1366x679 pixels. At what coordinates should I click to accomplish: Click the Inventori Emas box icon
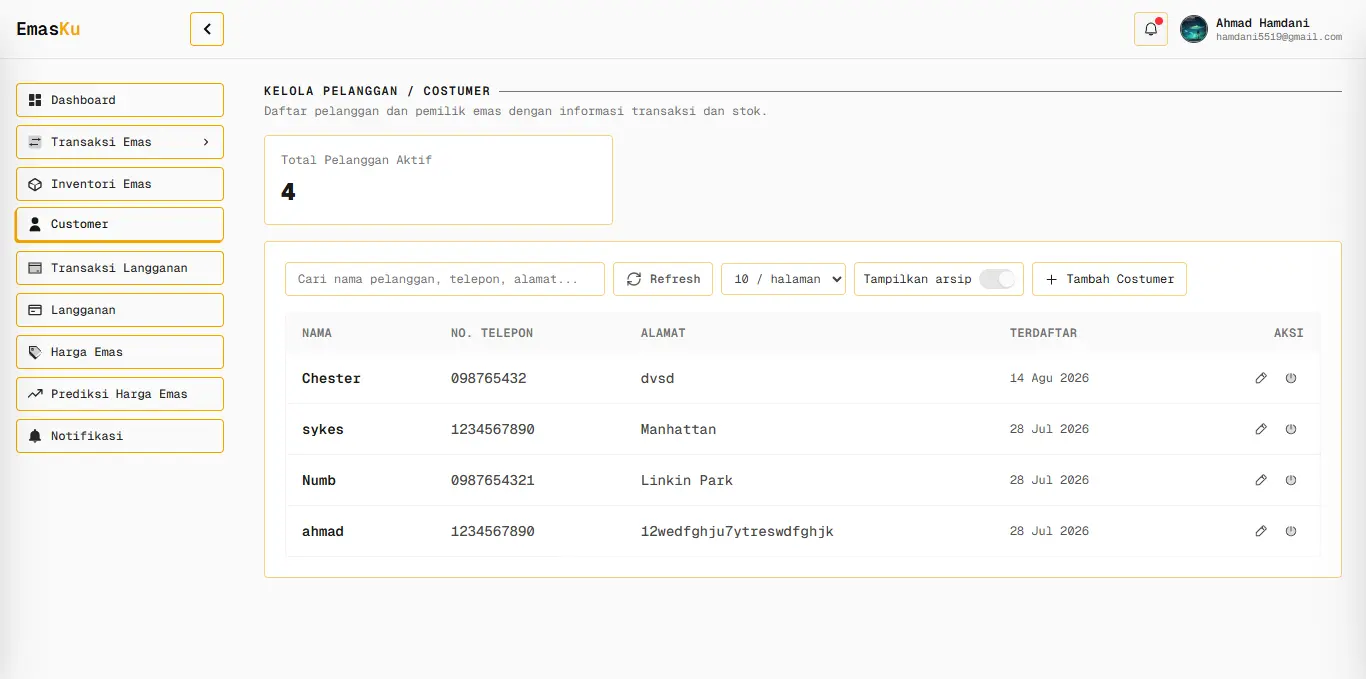coord(35,184)
